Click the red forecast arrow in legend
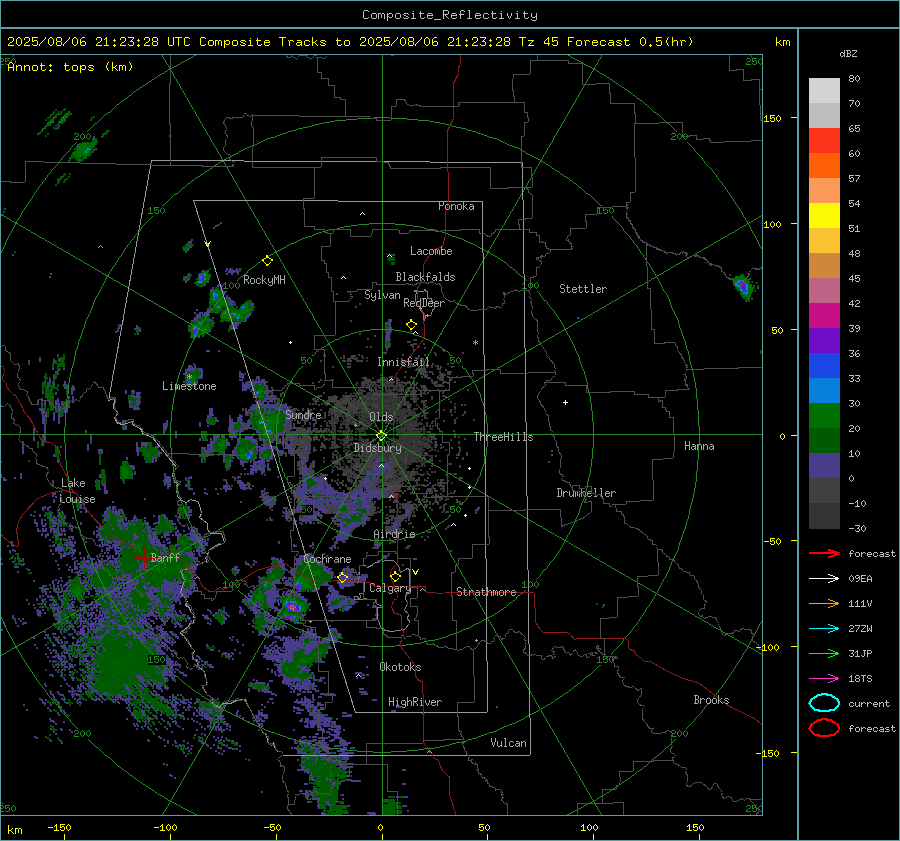The image size is (900, 841). (x=824, y=553)
